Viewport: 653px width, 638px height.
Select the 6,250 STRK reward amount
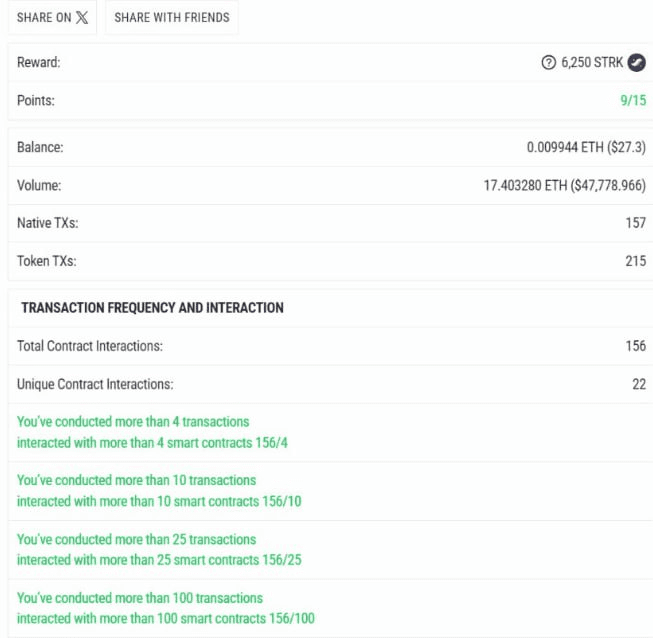[592, 62]
